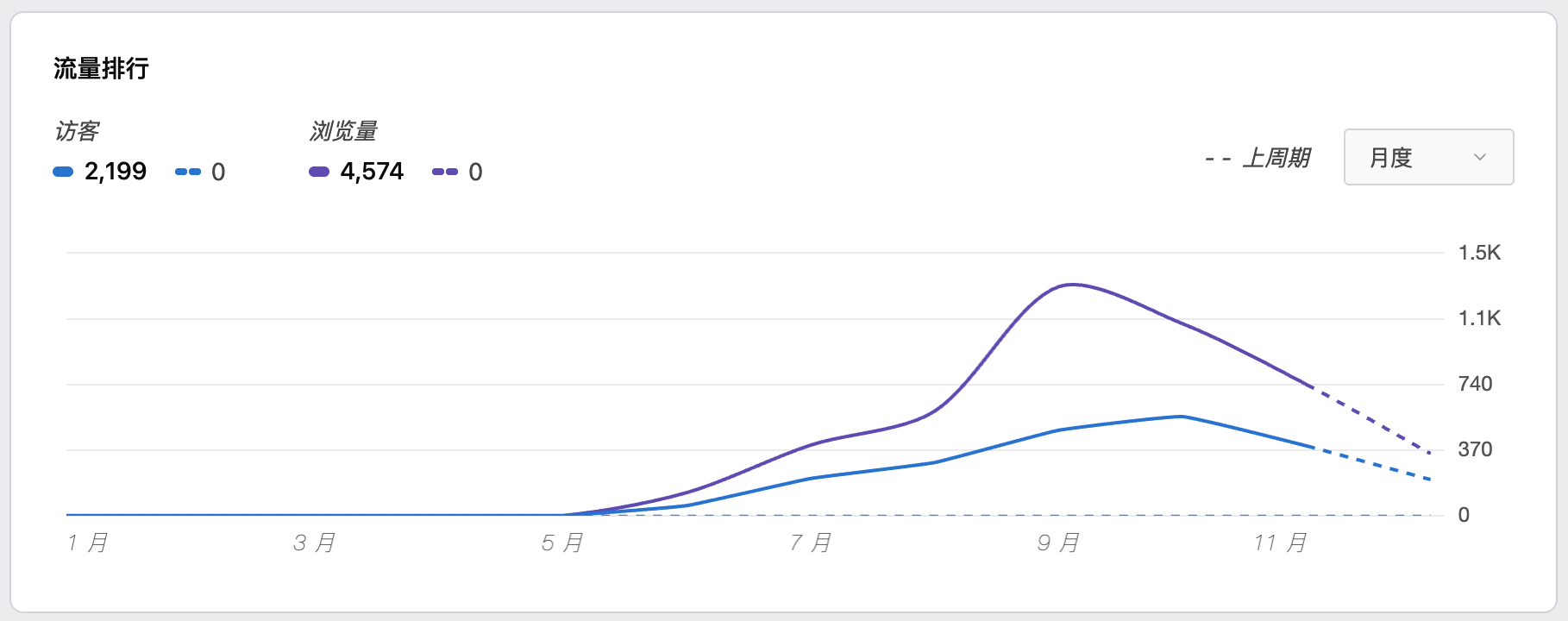Click the 7 月 label on x-axis
The height and width of the screenshot is (621, 1568).
click(x=811, y=543)
